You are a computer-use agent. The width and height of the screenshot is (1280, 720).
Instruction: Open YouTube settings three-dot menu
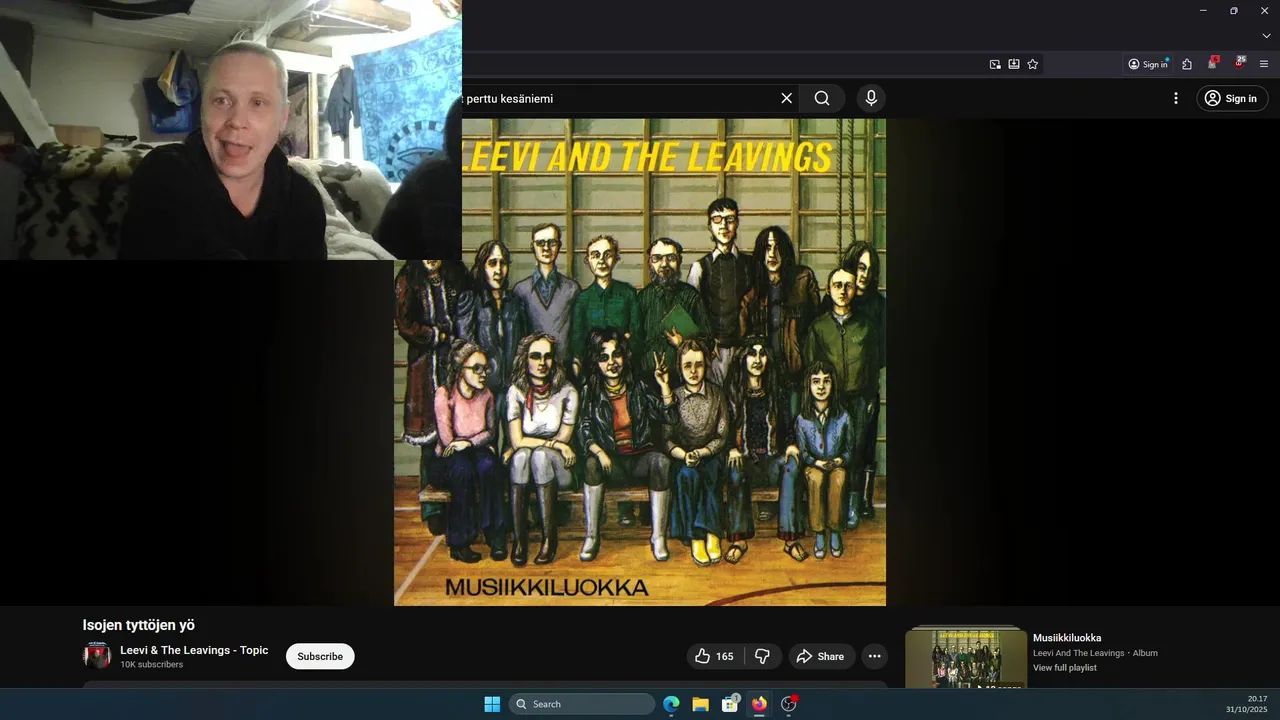[1176, 98]
